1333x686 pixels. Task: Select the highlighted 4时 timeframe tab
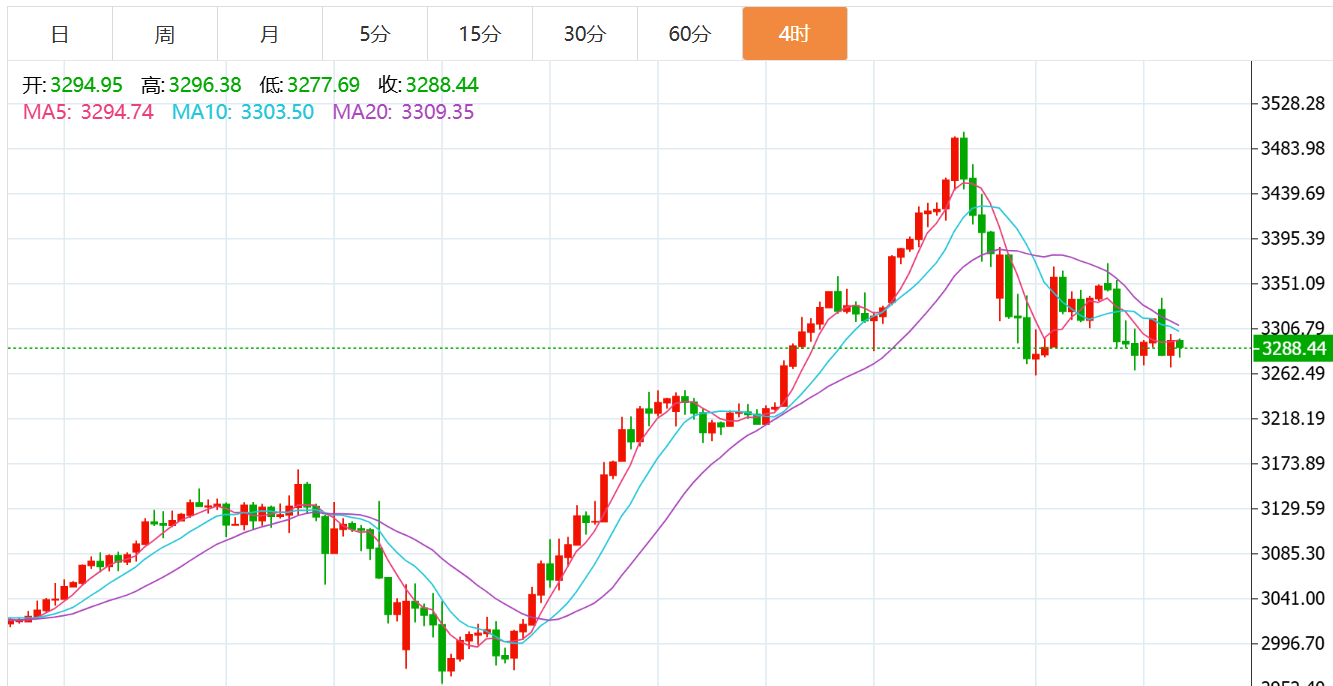(795, 34)
